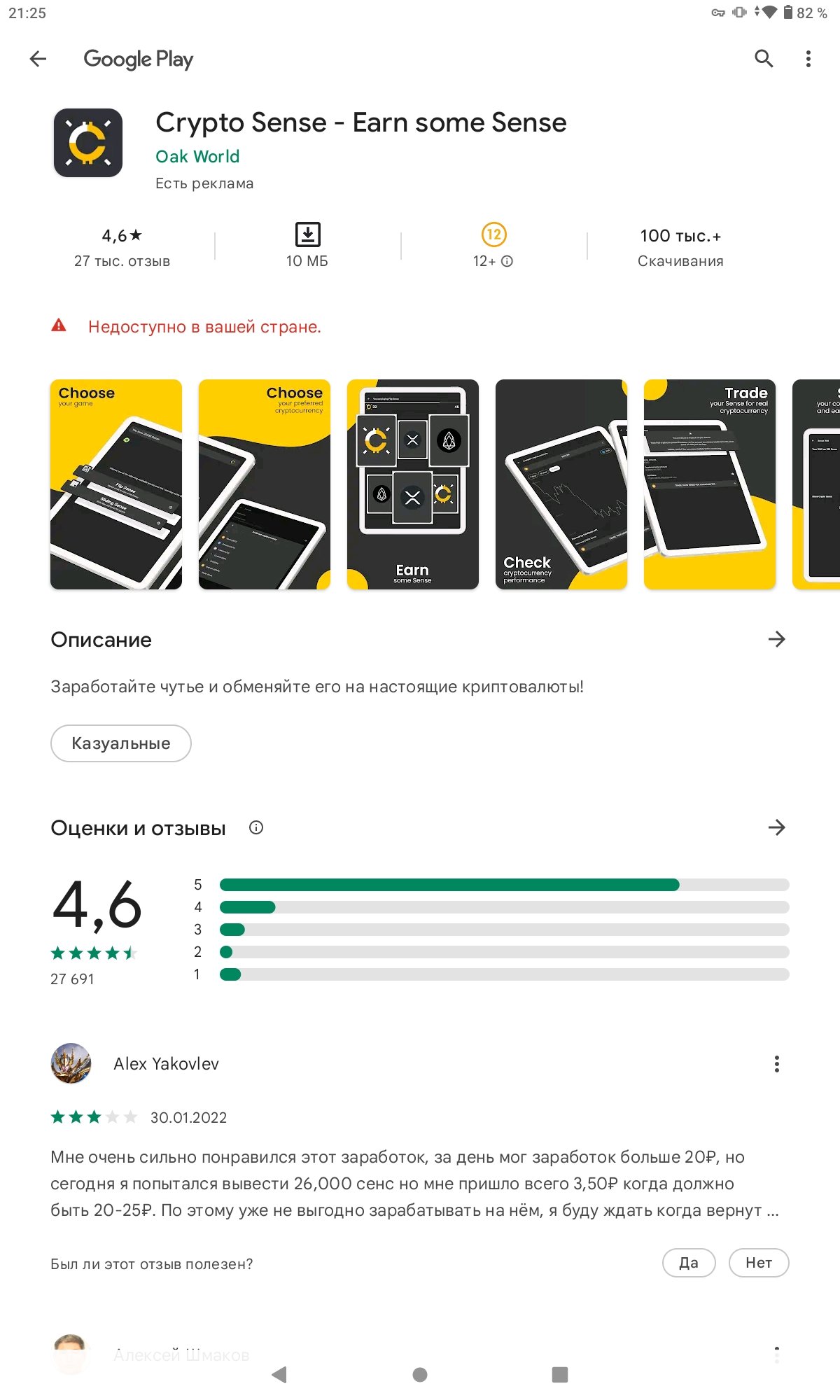Tap Android back navigation triangle
Screen dimensions: 840x1400
279,1374
